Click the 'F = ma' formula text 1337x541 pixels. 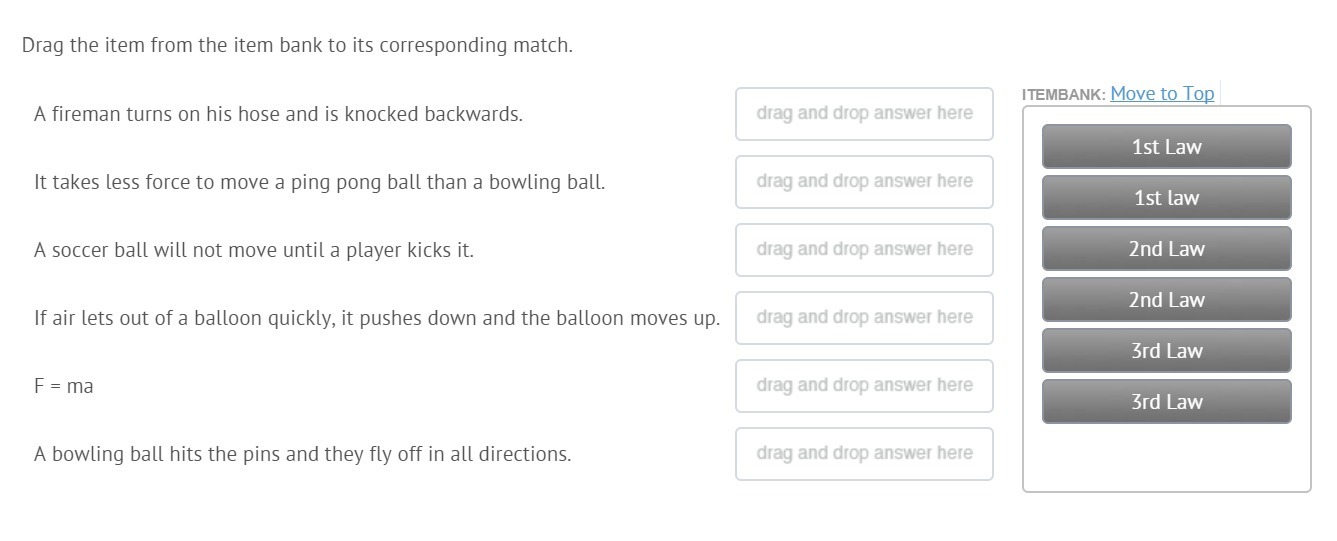(64, 386)
